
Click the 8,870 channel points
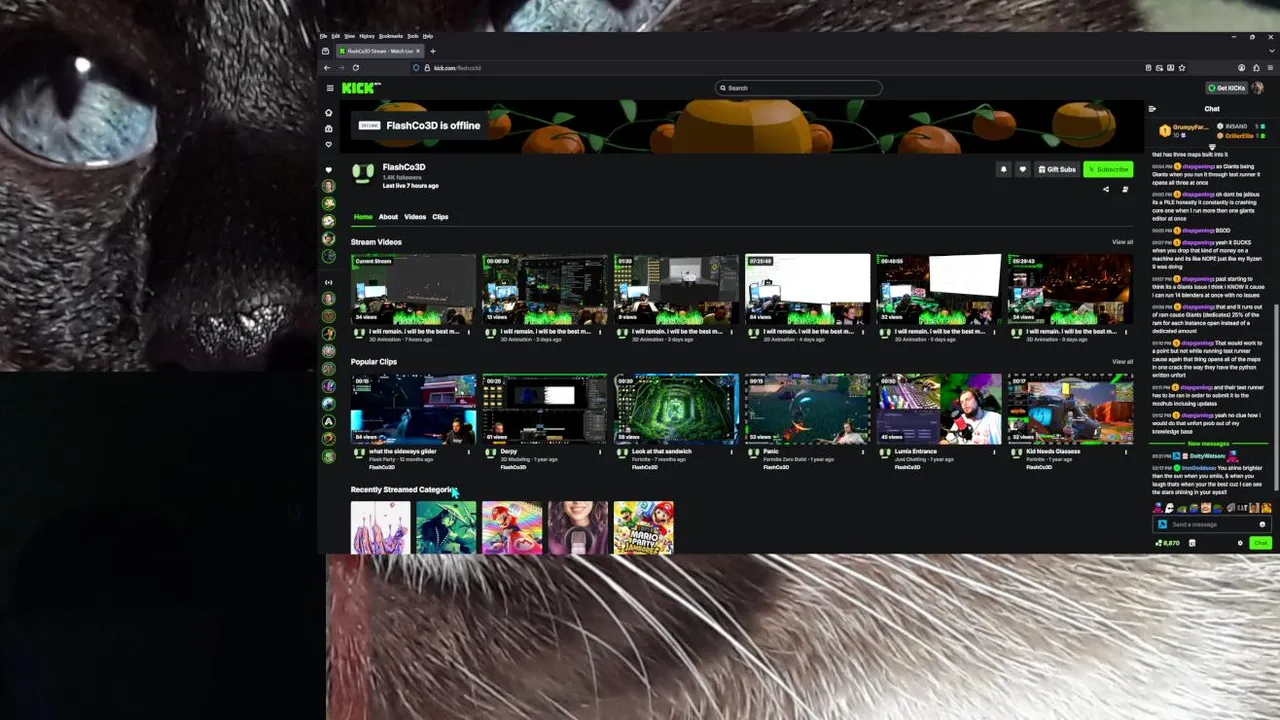pyautogui.click(x=1167, y=543)
